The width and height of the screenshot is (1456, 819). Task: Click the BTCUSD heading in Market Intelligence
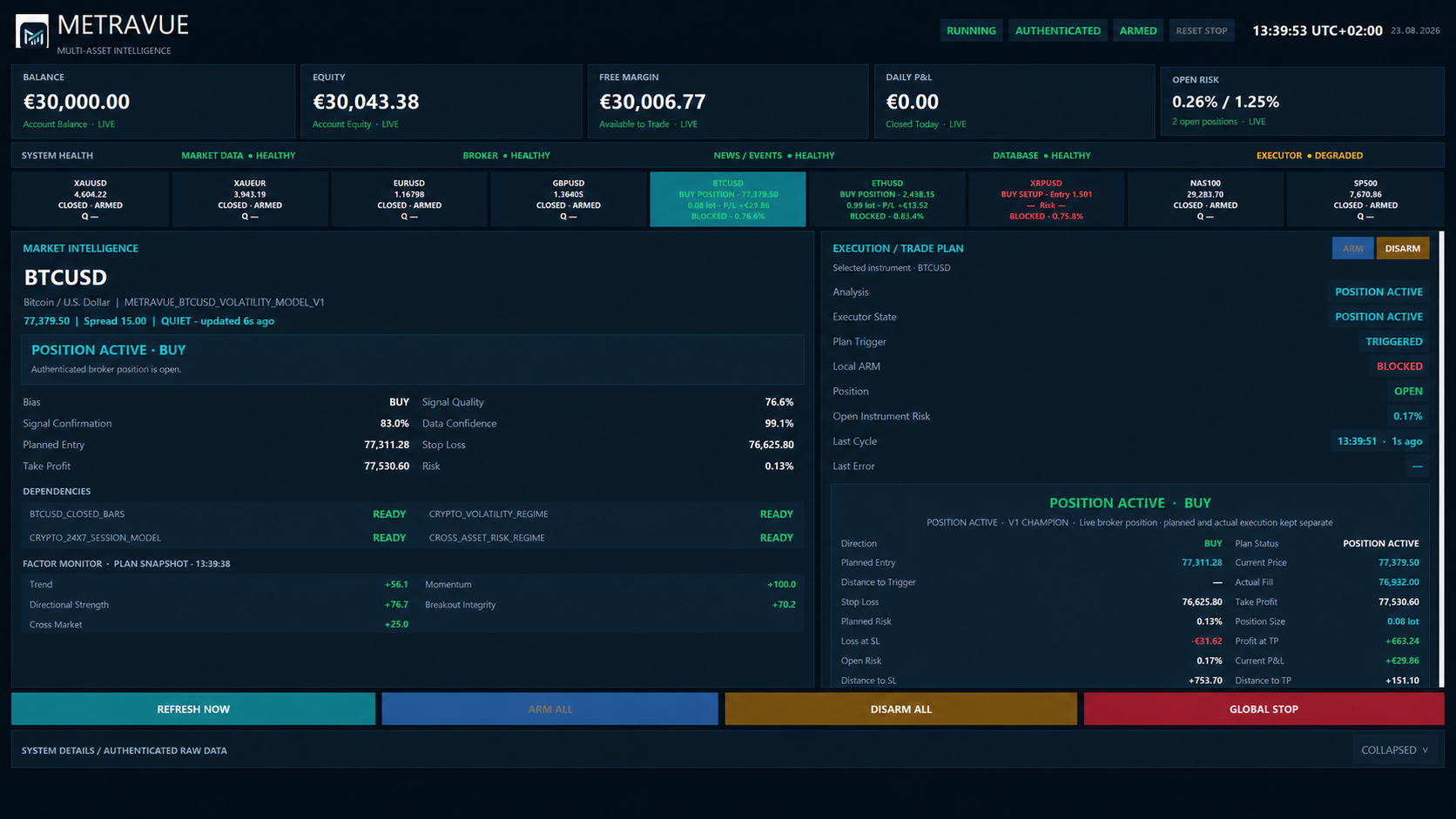click(65, 278)
